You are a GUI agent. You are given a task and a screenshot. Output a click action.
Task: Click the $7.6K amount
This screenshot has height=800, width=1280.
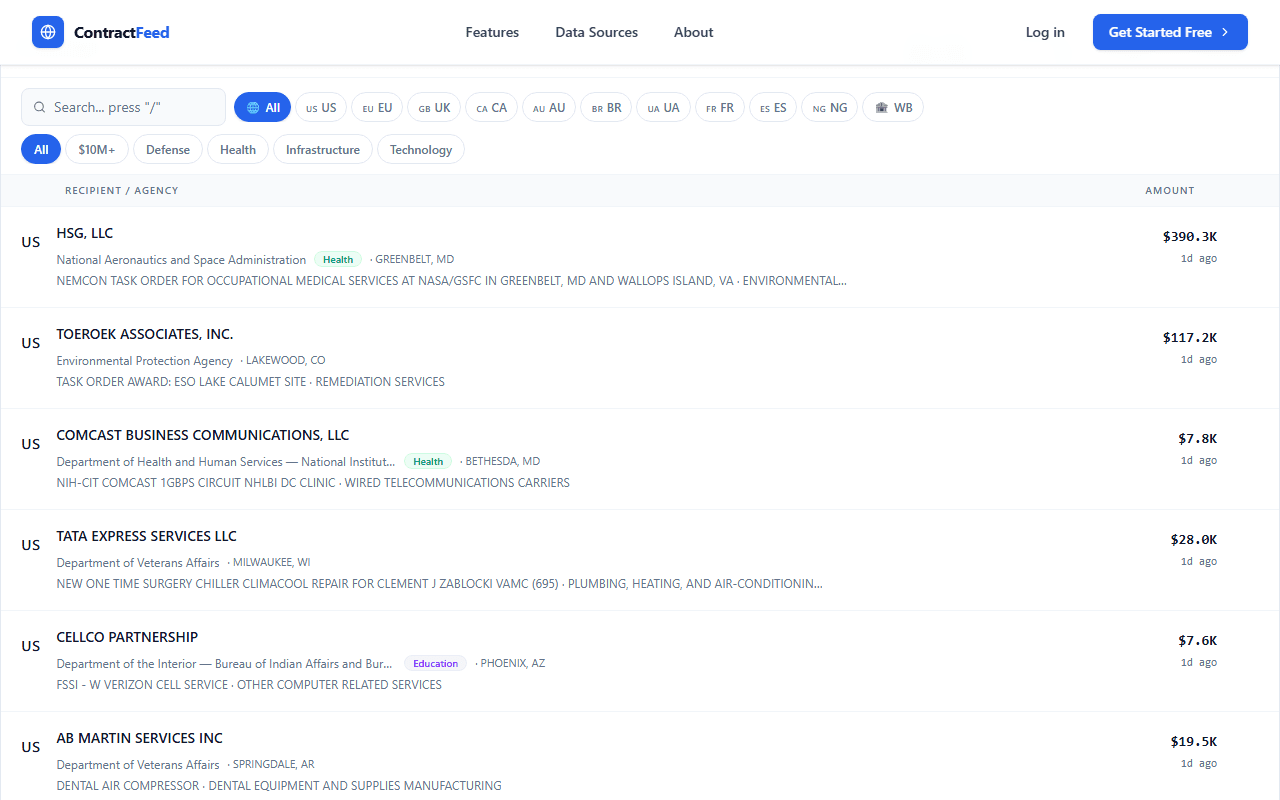pyautogui.click(x=1198, y=641)
